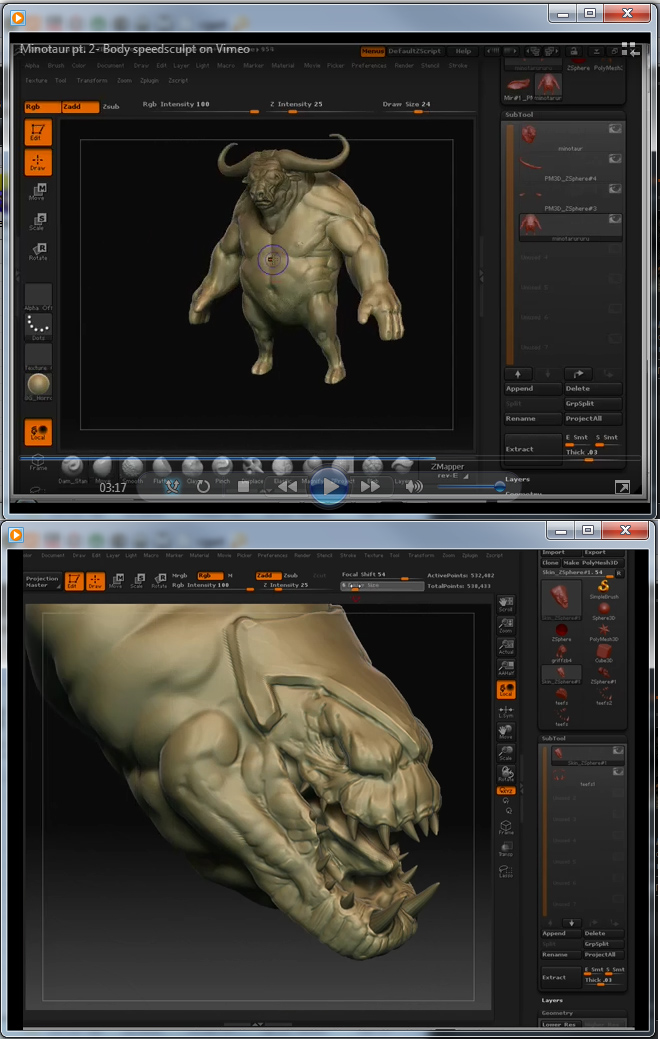Click the Frame icon in the creature-head window
660x1039 pixels.
(506, 828)
